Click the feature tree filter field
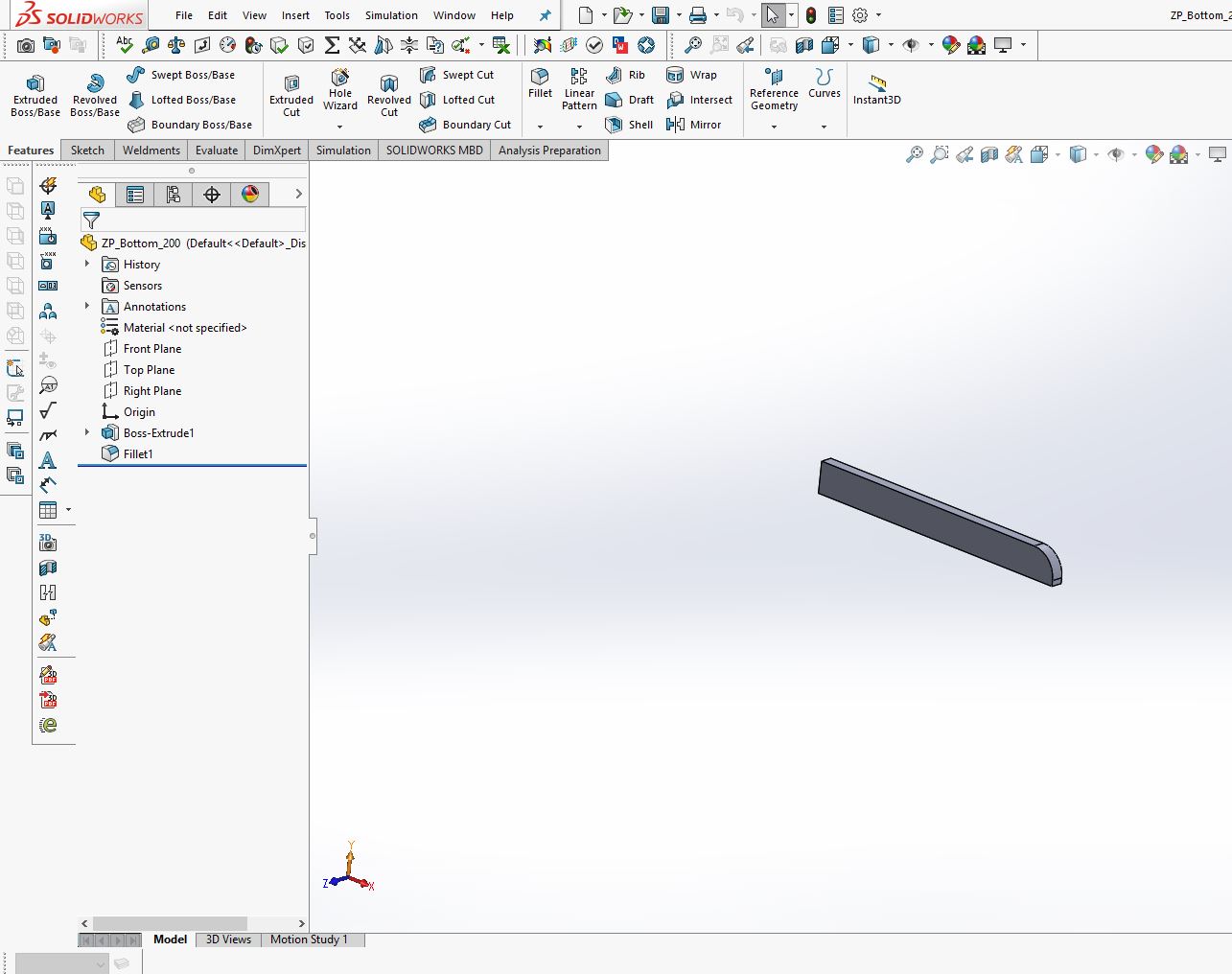The image size is (1232, 974). 193,220
